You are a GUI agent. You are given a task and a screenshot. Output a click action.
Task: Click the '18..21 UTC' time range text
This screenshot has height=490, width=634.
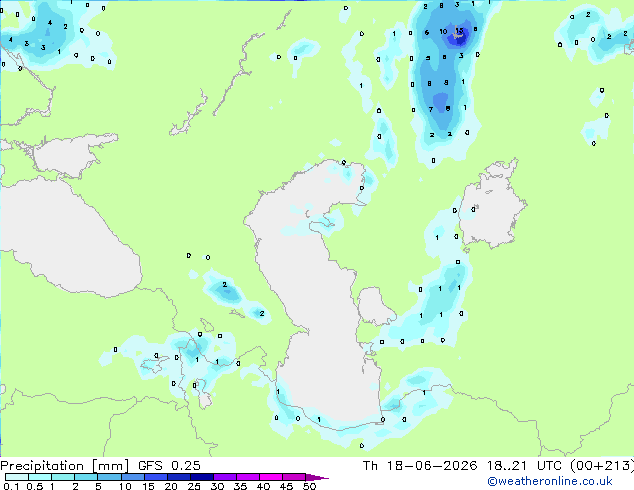(524, 466)
